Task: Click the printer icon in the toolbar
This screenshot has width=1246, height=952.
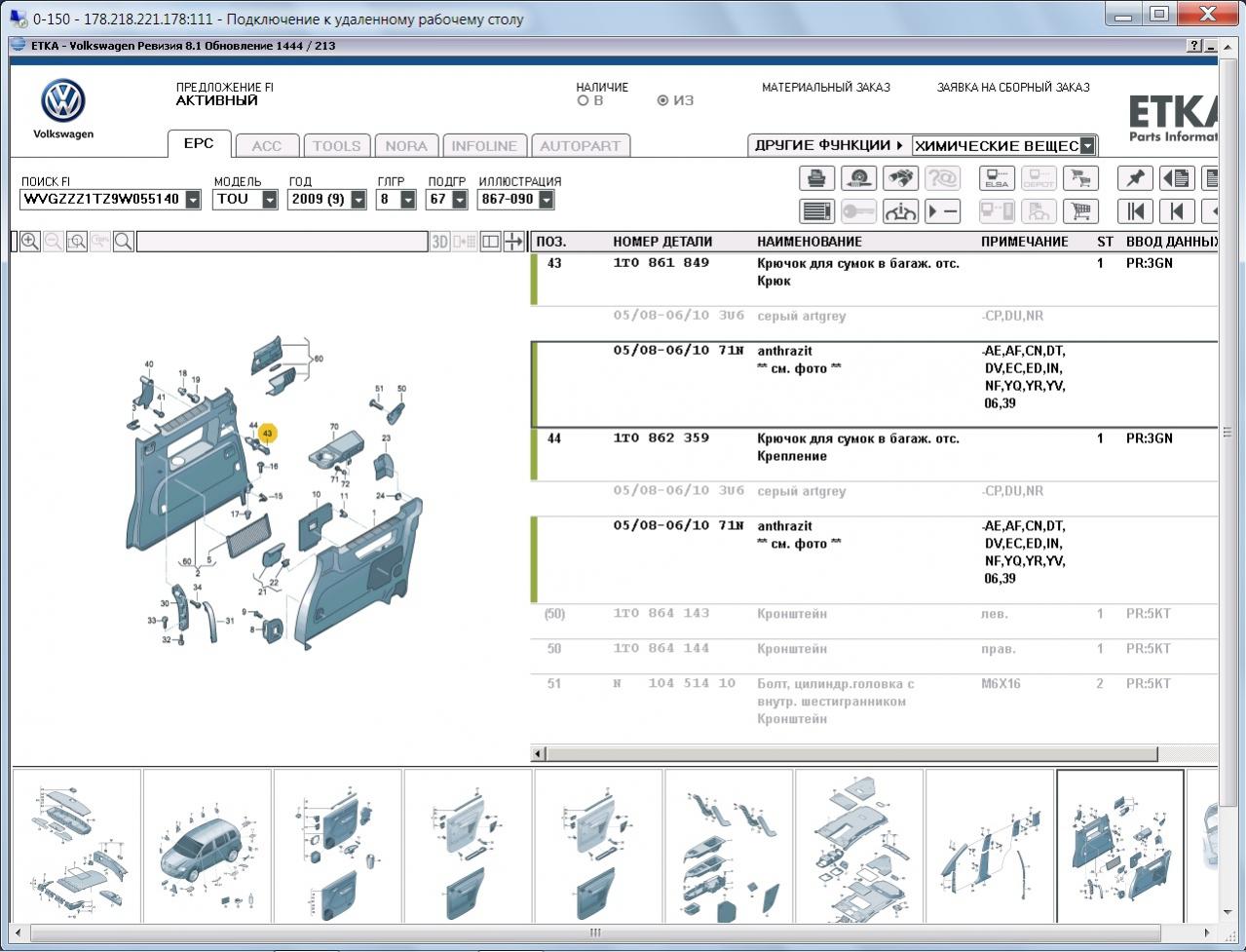Action: [x=816, y=178]
